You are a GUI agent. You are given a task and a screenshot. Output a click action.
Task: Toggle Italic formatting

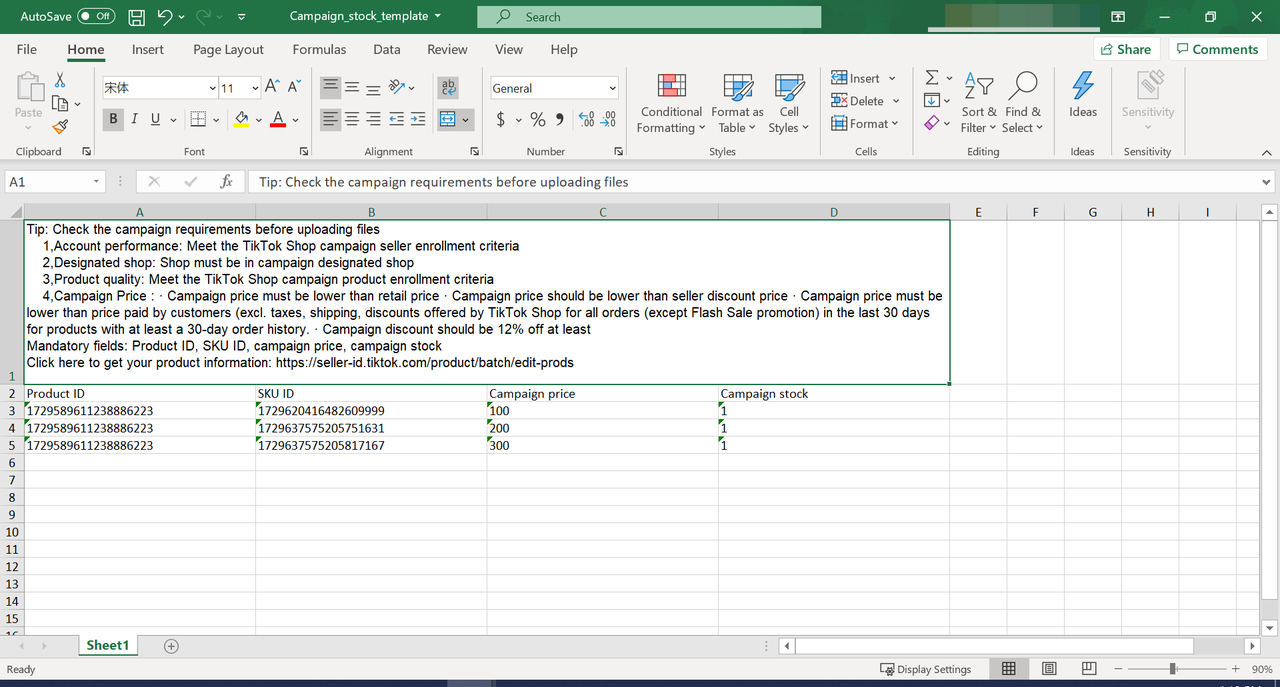click(134, 119)
